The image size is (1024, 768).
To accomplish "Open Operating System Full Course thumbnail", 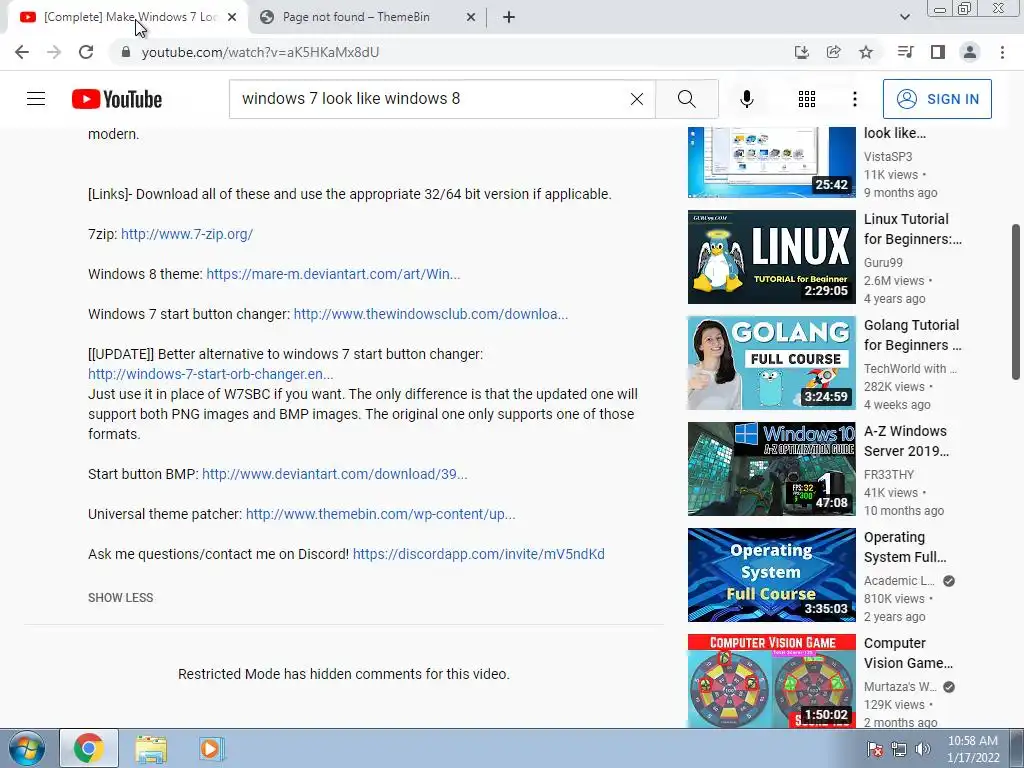I will click(771, 575).
